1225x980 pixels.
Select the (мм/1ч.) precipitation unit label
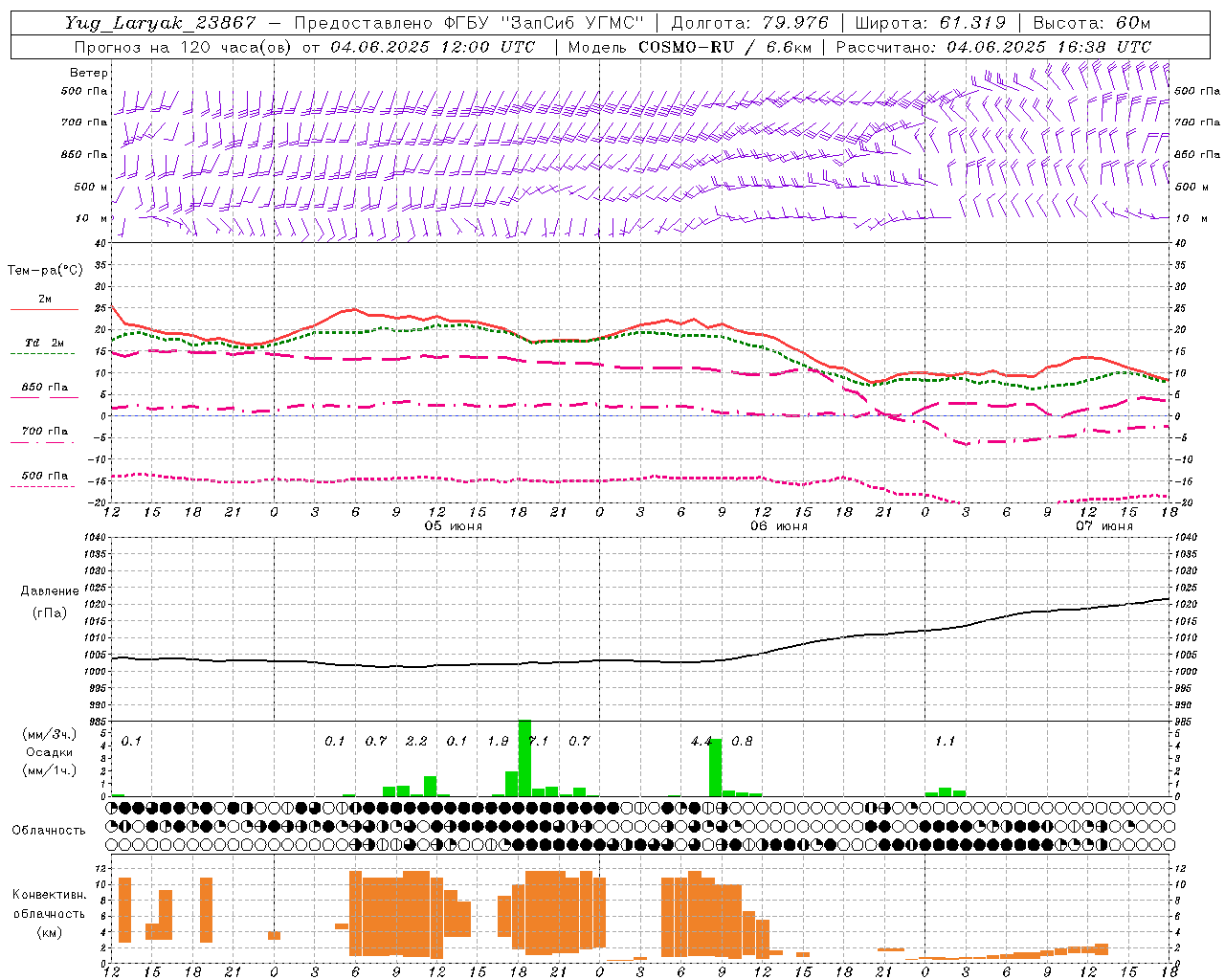[x=50, y=770]
